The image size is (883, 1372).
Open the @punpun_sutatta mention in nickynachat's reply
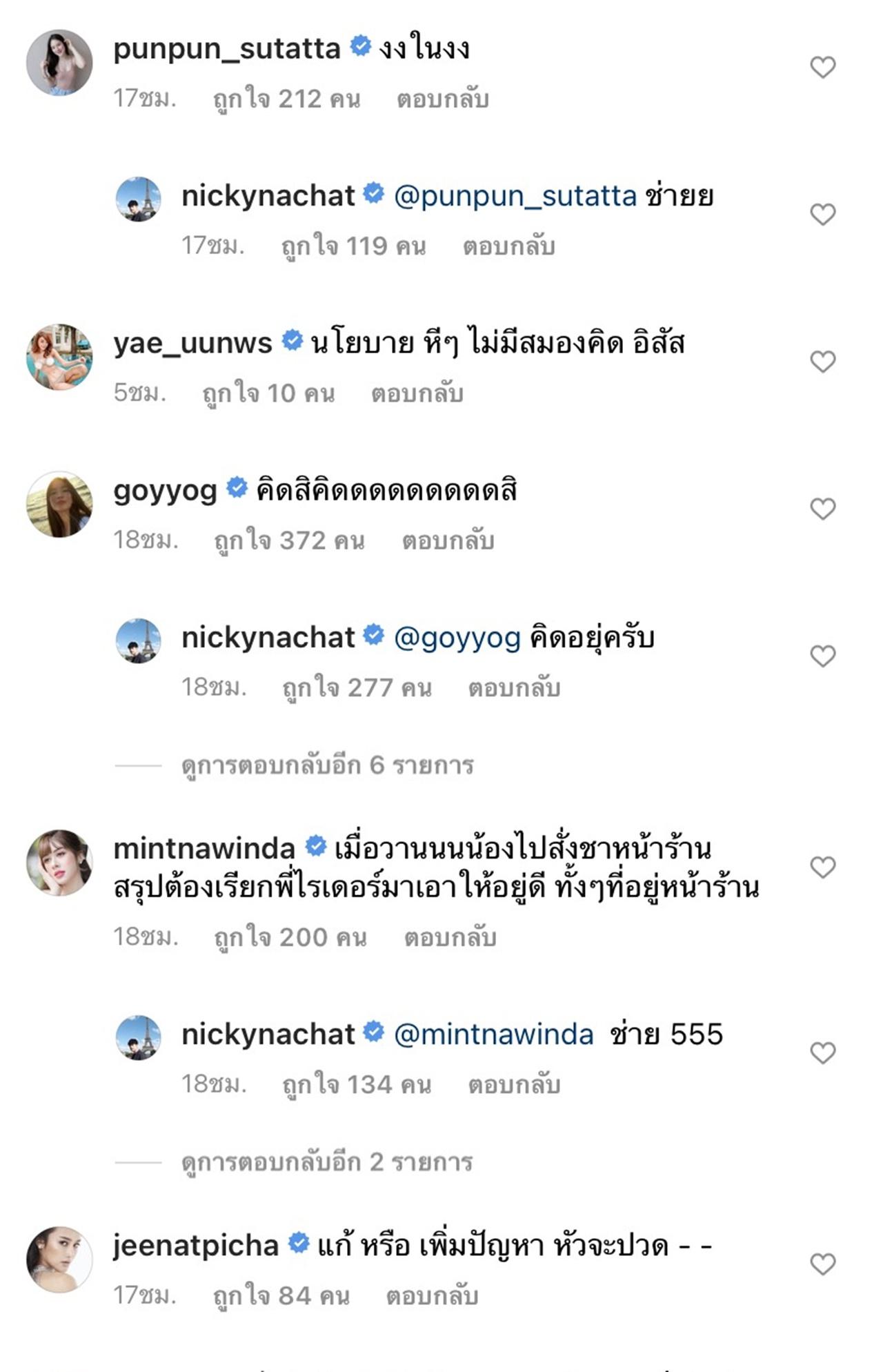click(x=515, y=197)
